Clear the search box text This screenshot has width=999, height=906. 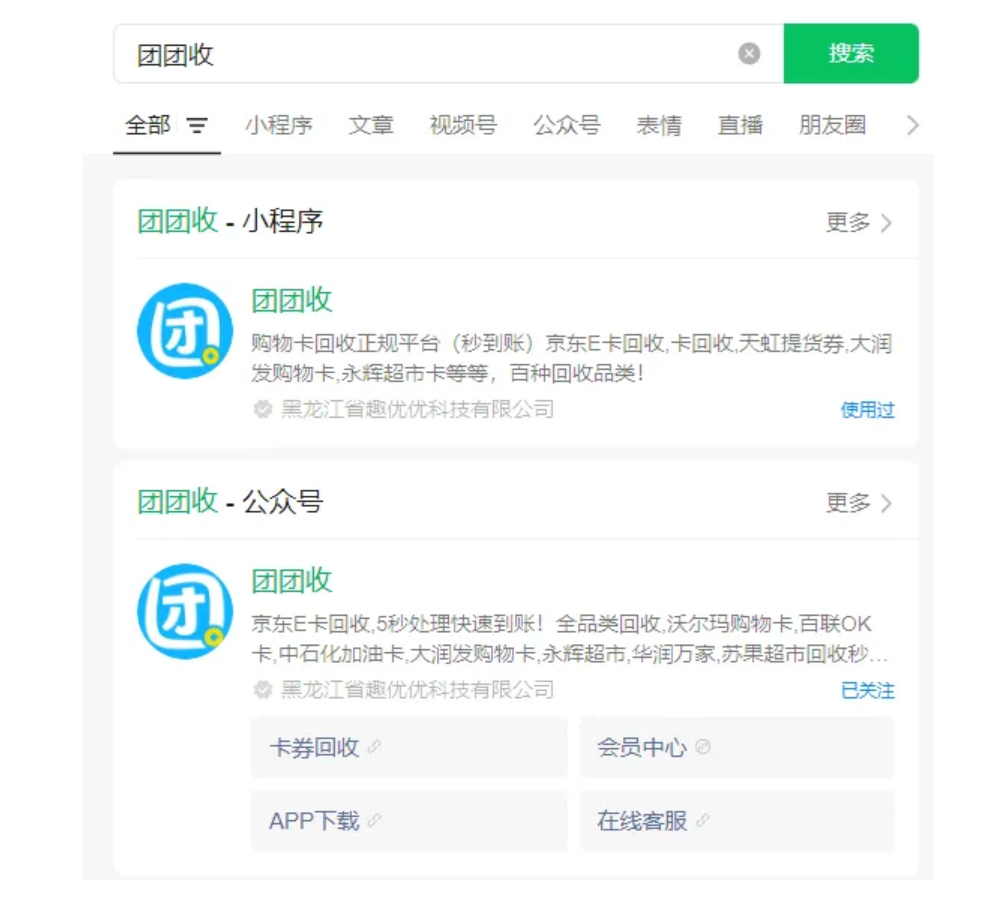coord(749,54)
